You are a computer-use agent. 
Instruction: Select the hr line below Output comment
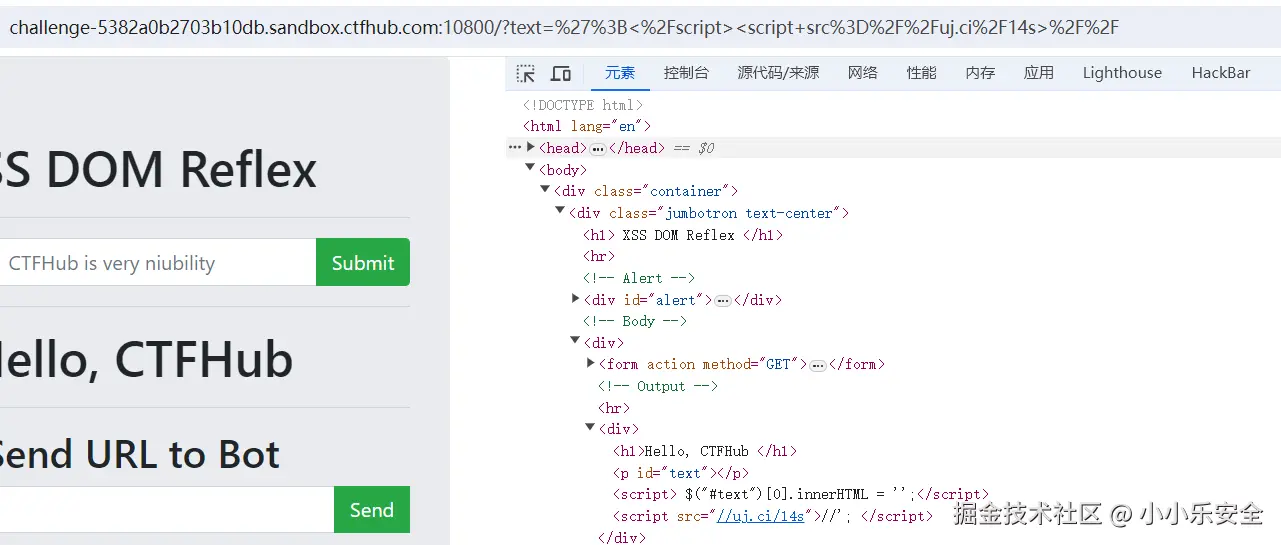click(614, 408)
